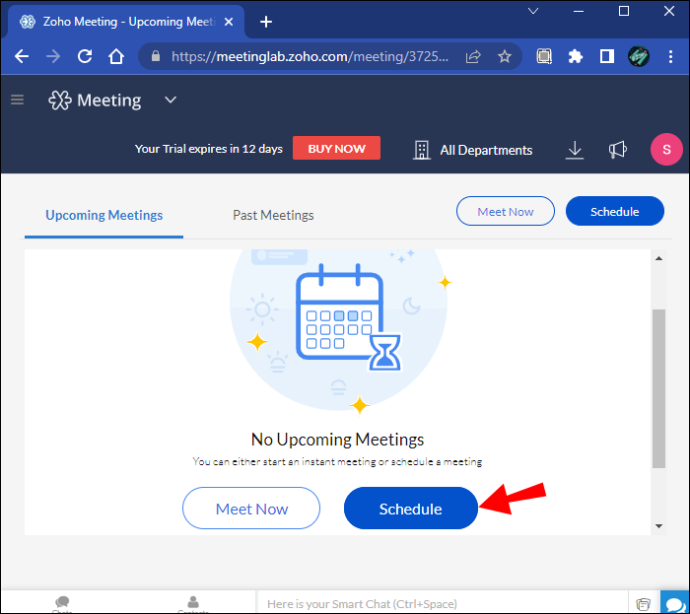Reload the page with refresh icon
Screen dimensions: 690x614
pos(84,56)
